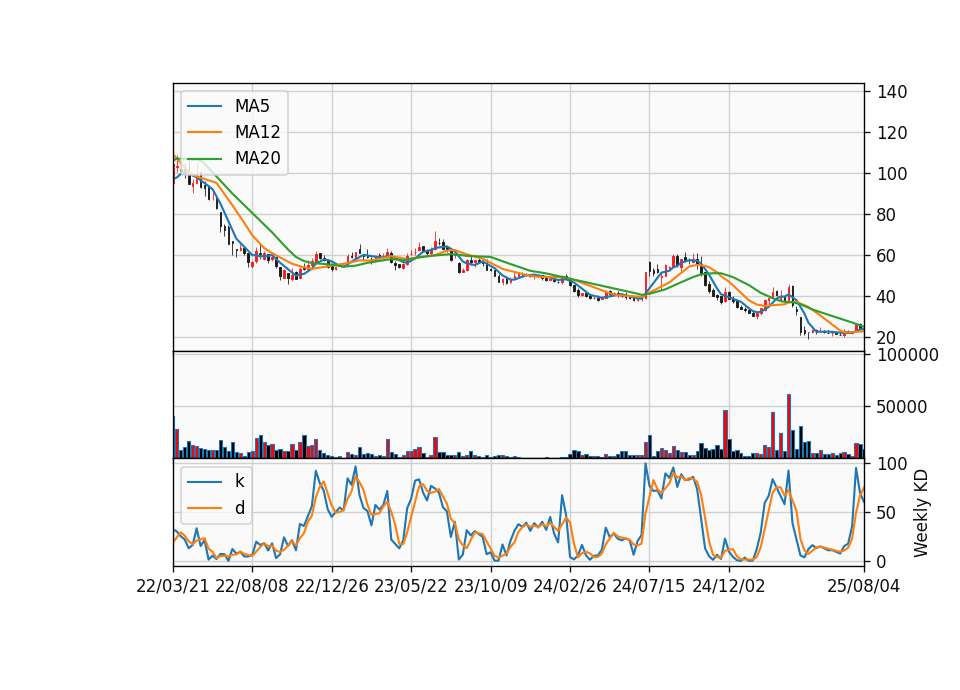960x690 pixels.
Task: Click the 22/03/21 date tick label
Action: [173, 586]
